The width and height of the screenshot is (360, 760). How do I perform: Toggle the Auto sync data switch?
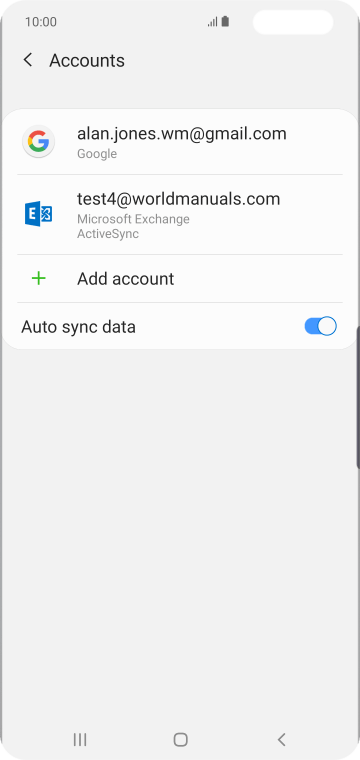point(320,326)
